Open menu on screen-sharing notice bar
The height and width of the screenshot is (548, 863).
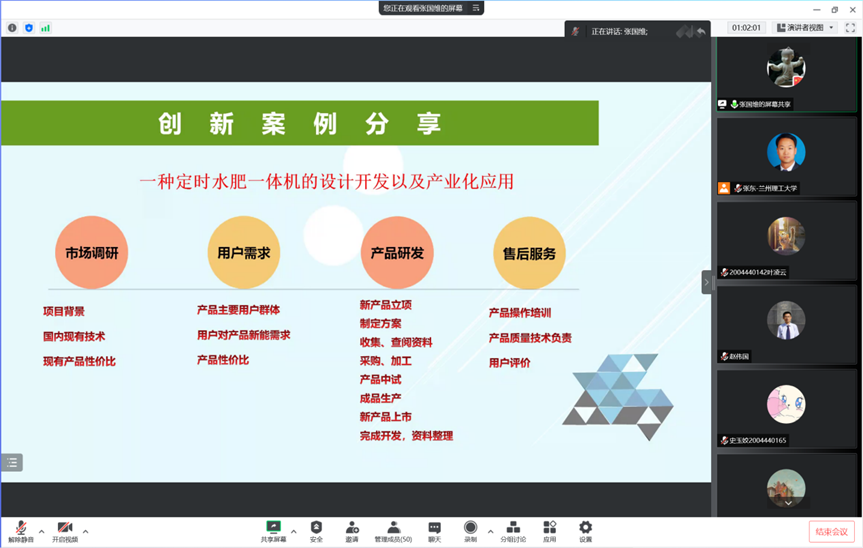pos(477,8)
